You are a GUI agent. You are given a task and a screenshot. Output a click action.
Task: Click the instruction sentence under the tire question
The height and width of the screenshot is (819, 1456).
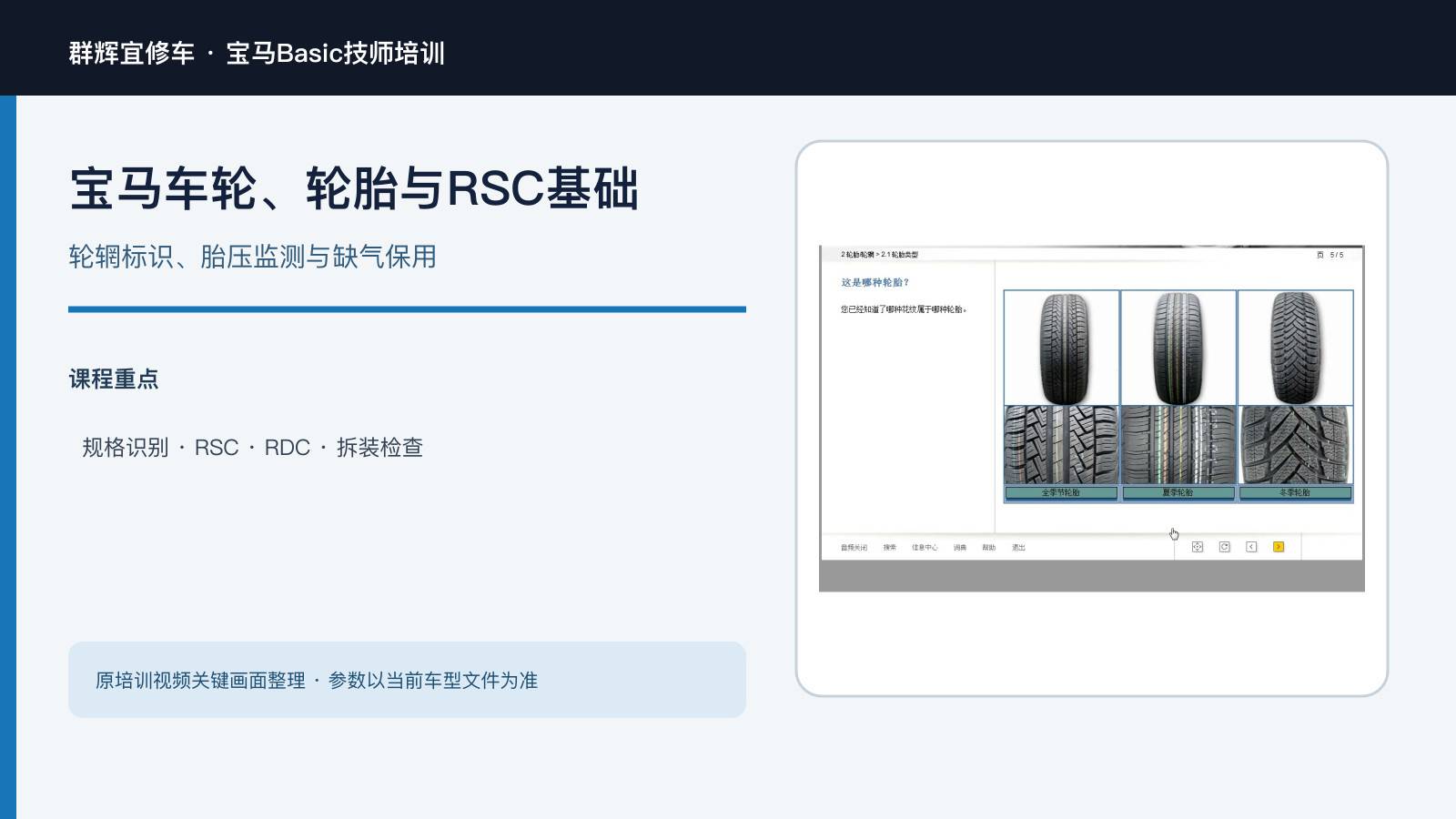(x=904, y=309)
